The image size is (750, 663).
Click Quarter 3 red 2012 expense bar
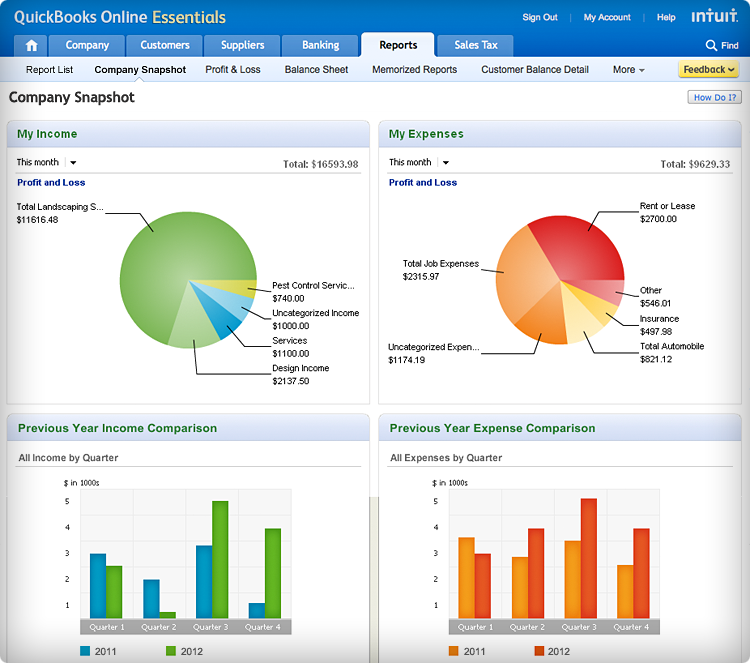[589, 558]
